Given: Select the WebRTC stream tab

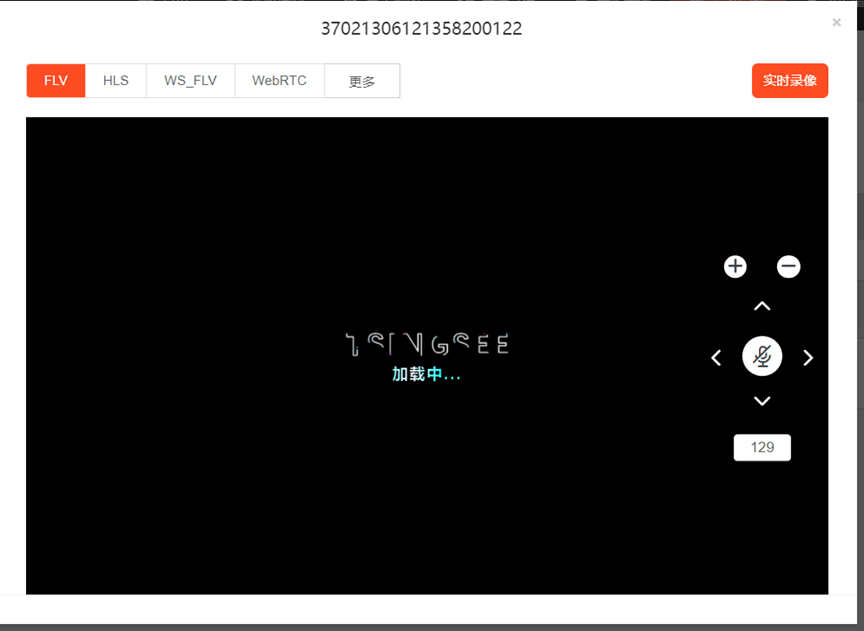Looking at the screenshot, I should point(279,81).
